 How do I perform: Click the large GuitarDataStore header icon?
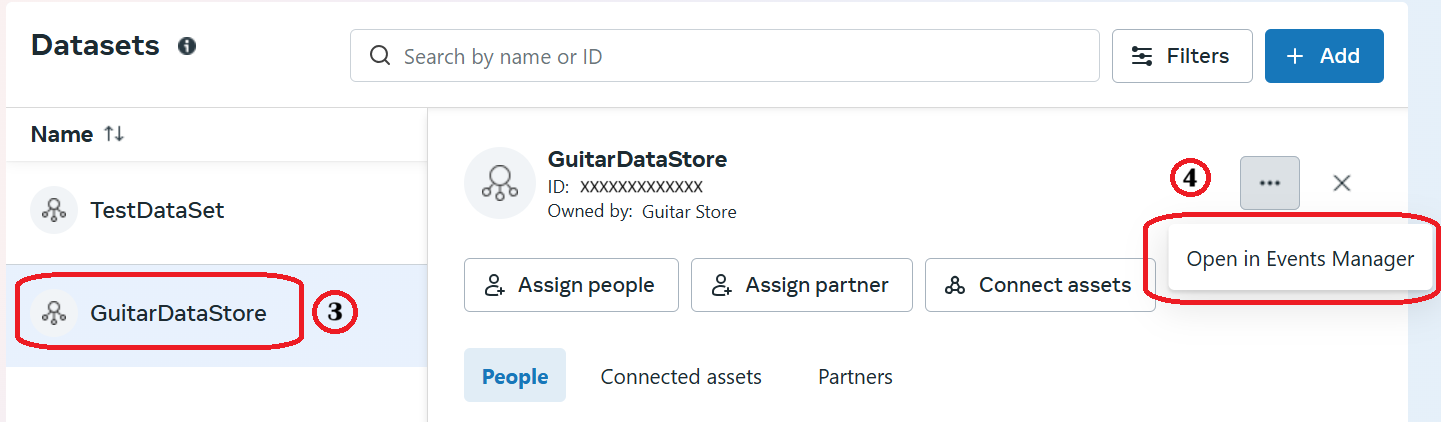[499, 184]
